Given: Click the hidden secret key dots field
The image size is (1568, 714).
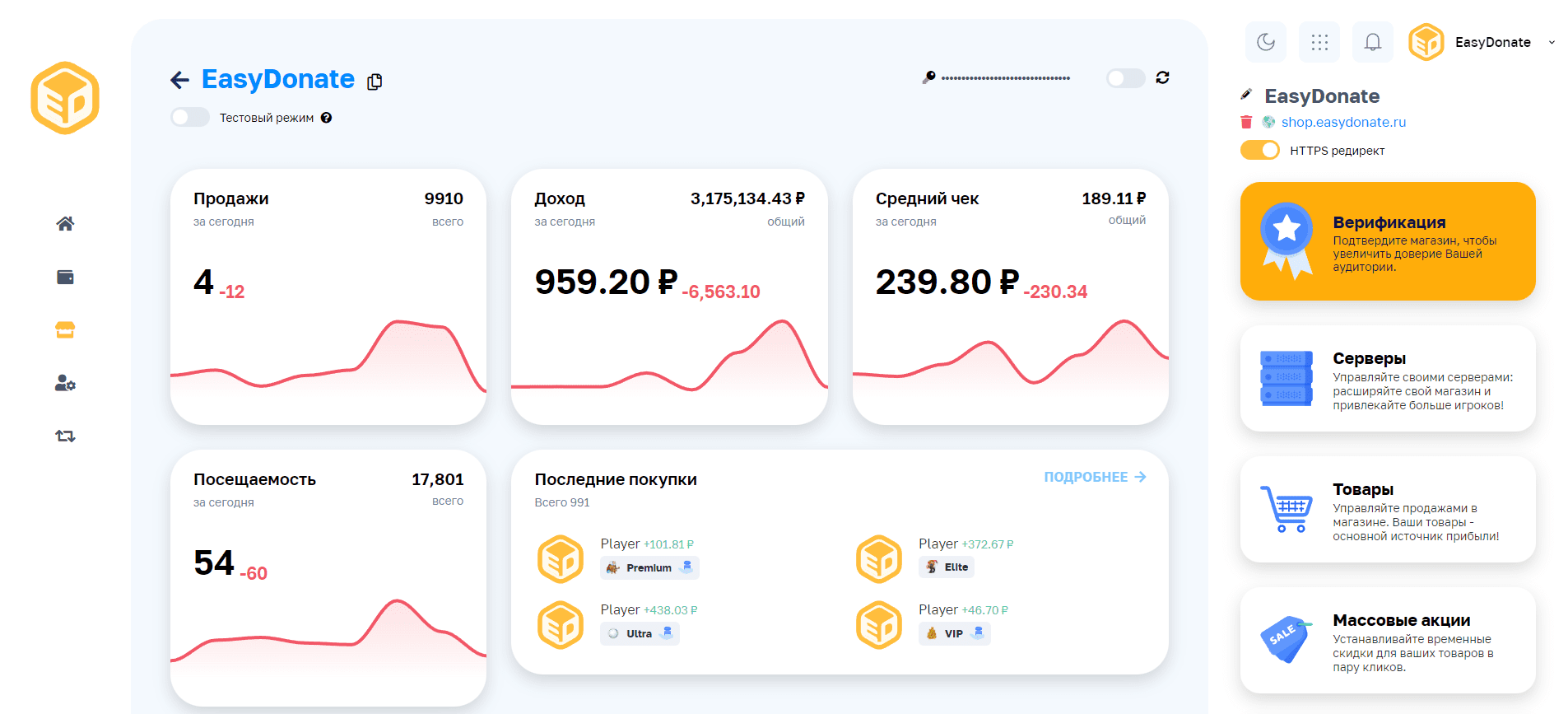Looking at the screenshot, I should click(1006, 78).
